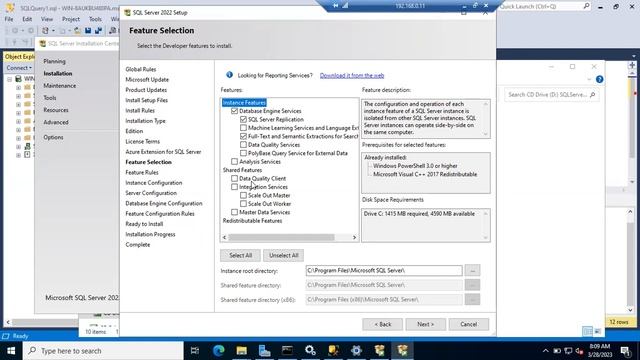Click the Instance root directory field
Screen dimensions: 640x360
click(x=384, y=270)
